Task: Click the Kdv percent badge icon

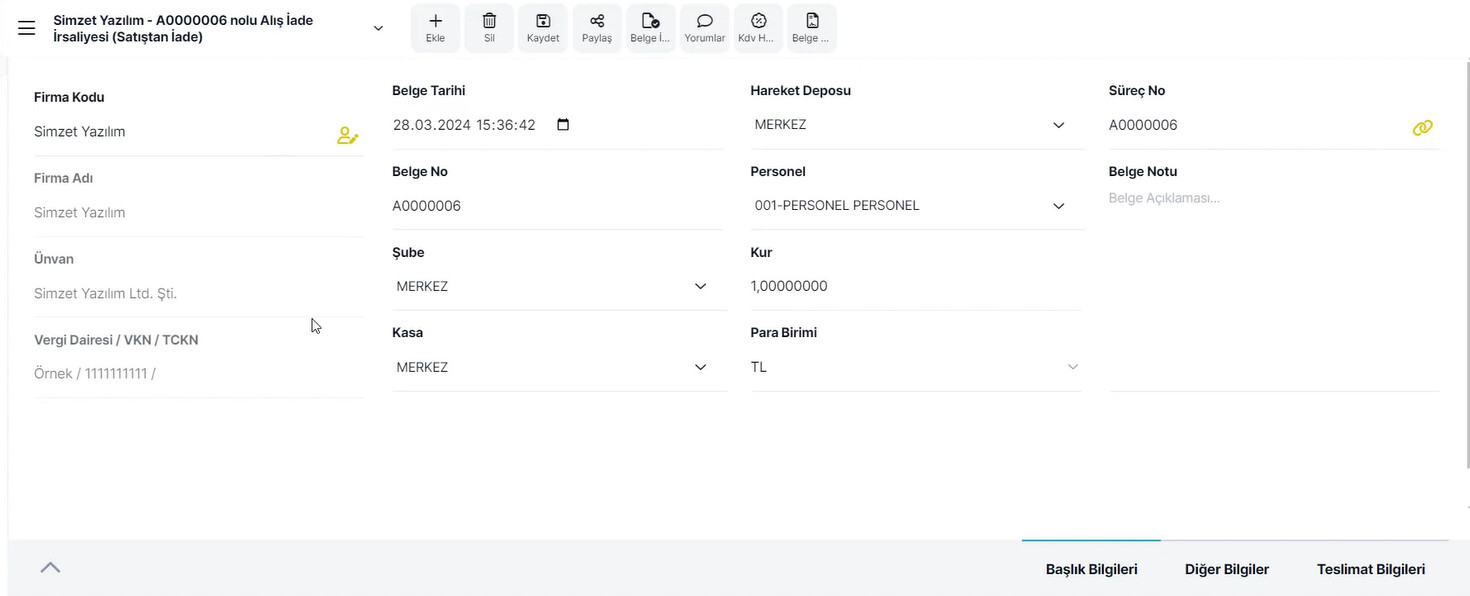Action: 758,21
